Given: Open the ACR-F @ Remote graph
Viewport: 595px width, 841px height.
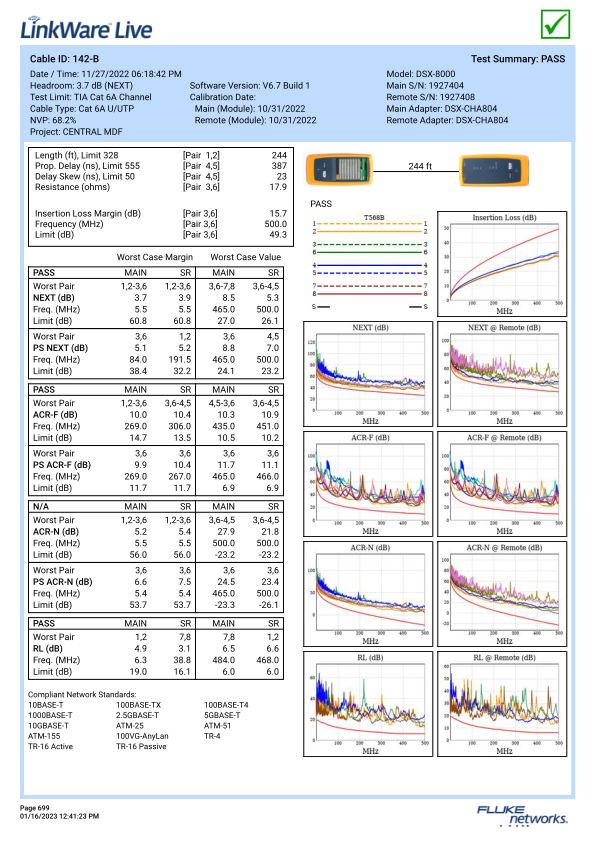Looking at the screenshot, I should 502,484.
